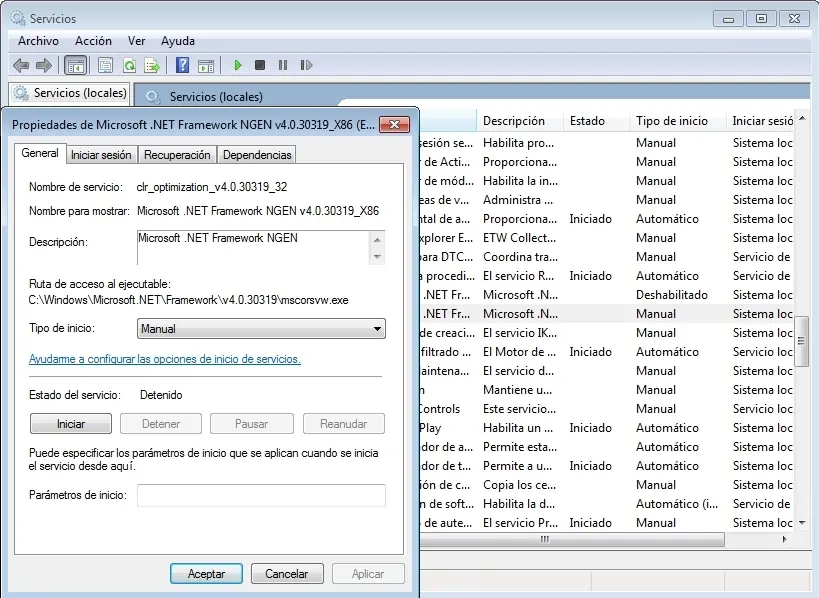Select the row described as El Motor de ...
819x598 pixels.
tap(606, 352)
